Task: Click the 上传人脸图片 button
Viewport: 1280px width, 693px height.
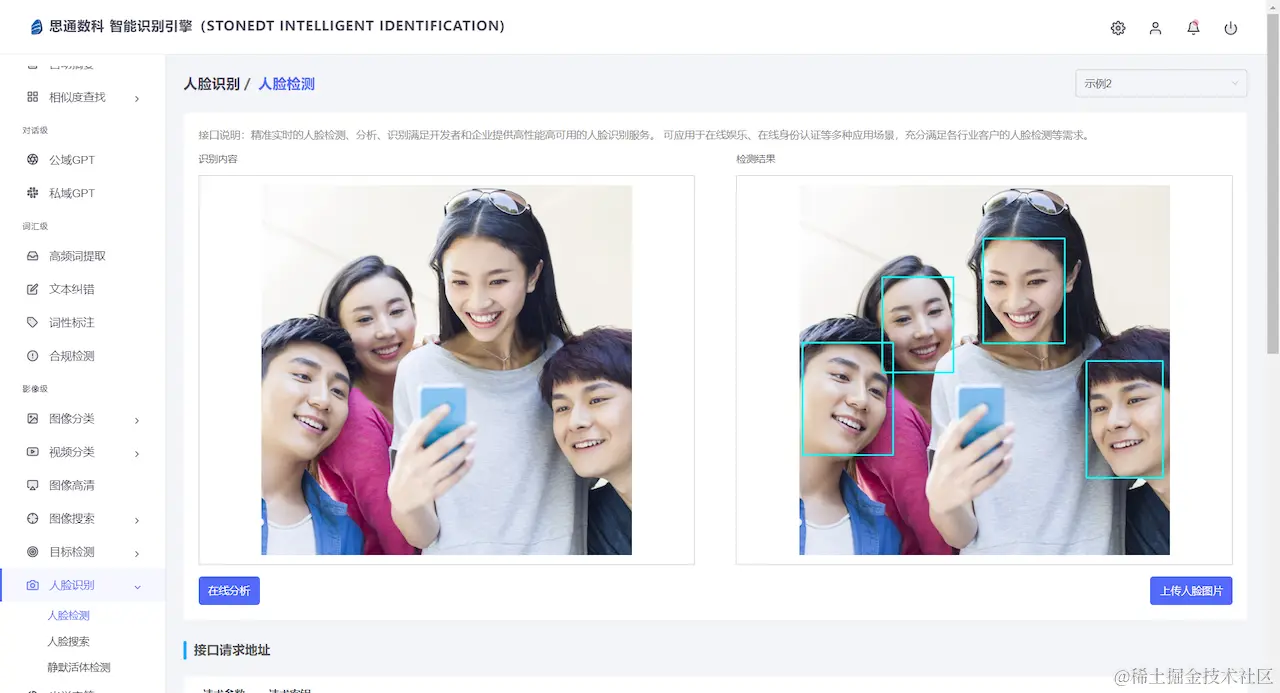Action: coord(1191,591)
